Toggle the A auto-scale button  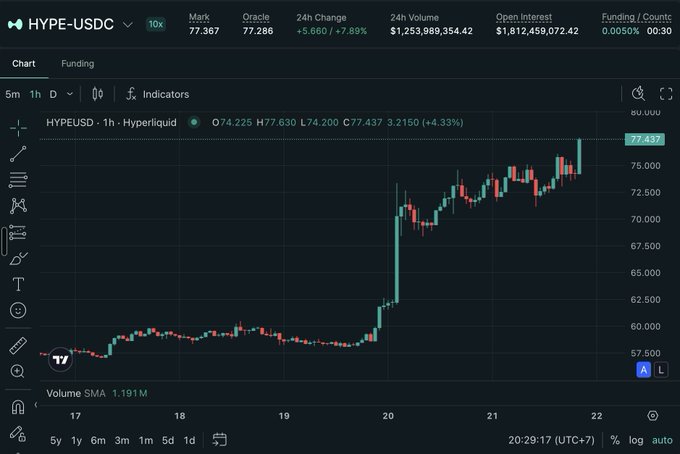644,370
